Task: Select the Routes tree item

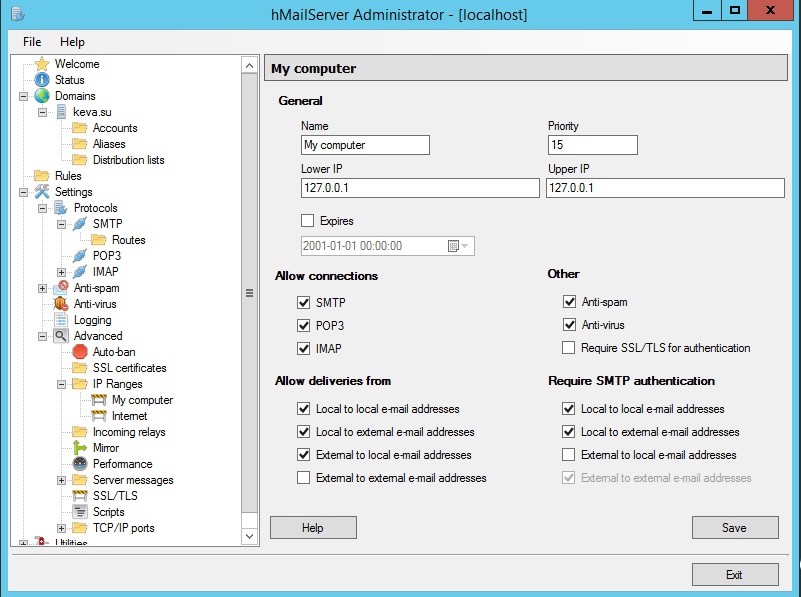Action: click(x=129, y=240)
